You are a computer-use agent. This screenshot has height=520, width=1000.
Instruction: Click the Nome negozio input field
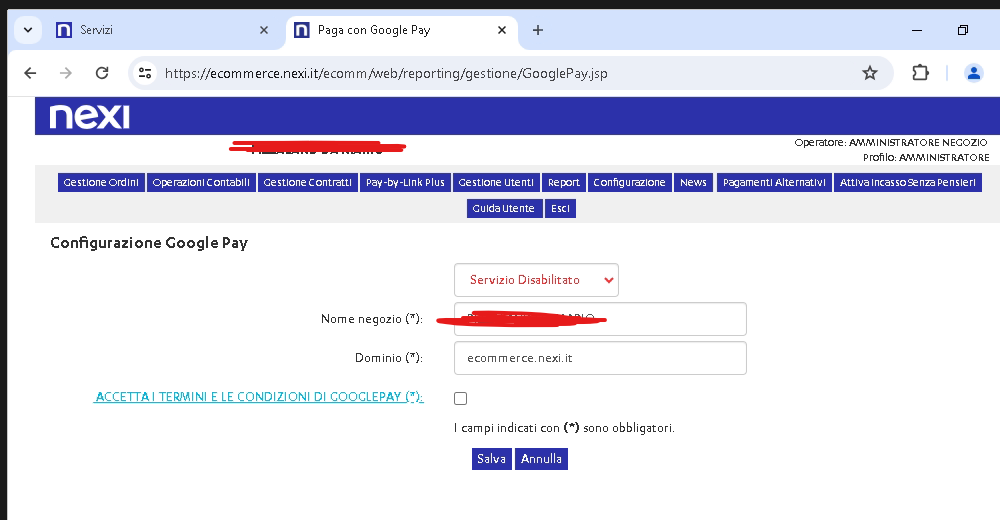click(x=600, y=319)
